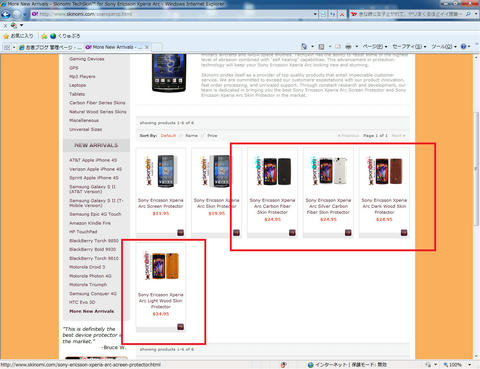The image size is (480, 369).
Task: Click the red stop loading icon
Action: point(342,14)
